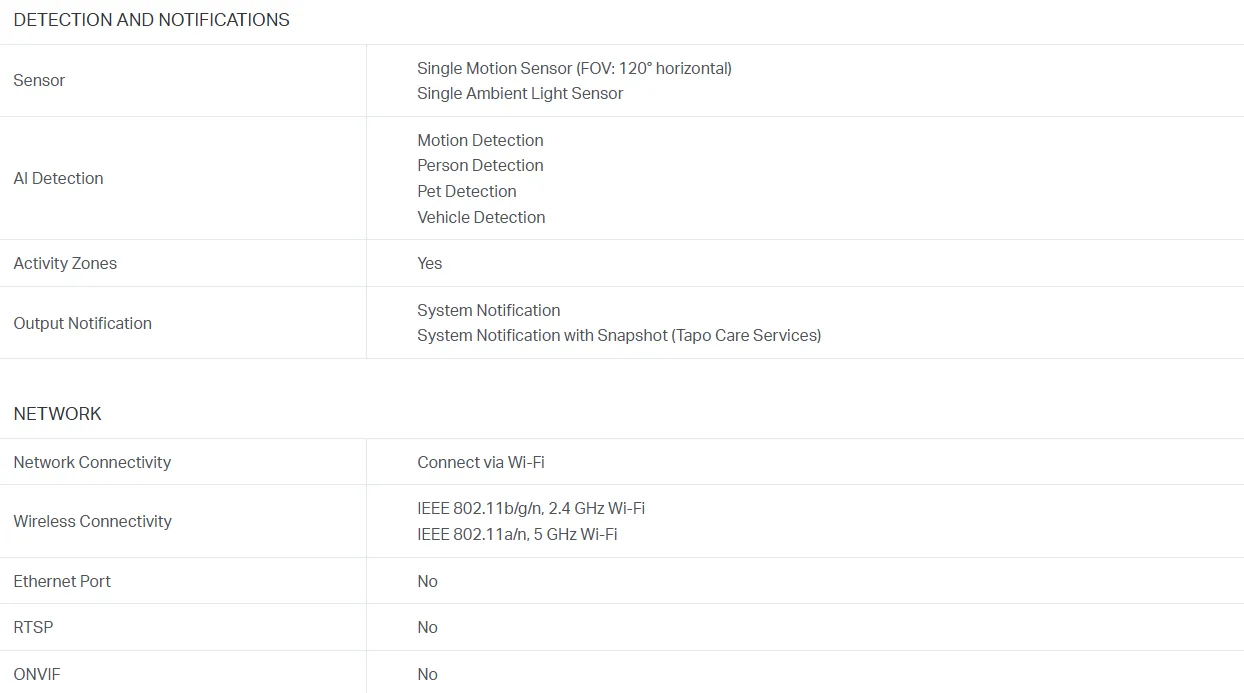Viewport: 1244px width, 693px height.
Task: Select the Connect via Wi-Fi value
Action: coord(480,462)
